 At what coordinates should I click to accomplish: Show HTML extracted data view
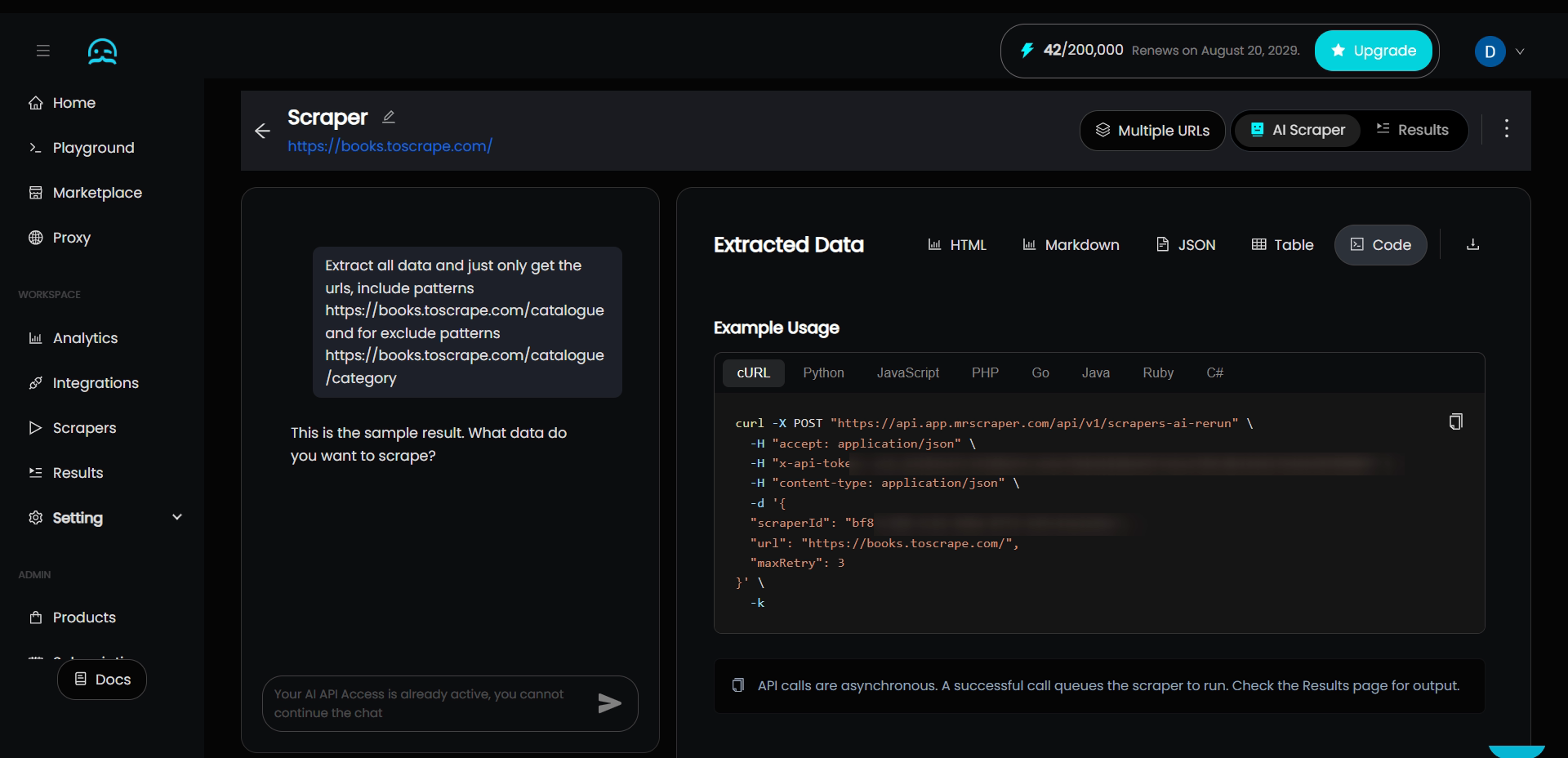(x=957, y=245)
